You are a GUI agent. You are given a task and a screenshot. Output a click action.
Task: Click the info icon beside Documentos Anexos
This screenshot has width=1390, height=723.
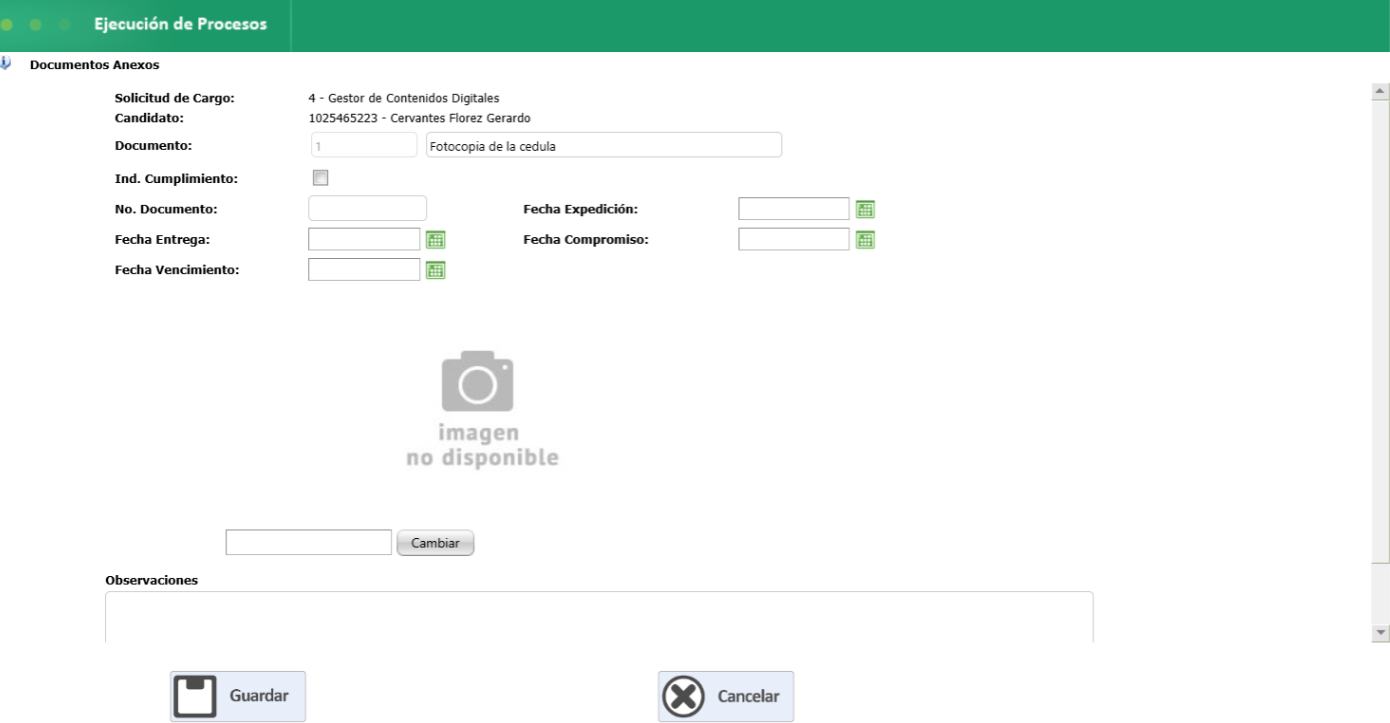(x=6, y=64)
